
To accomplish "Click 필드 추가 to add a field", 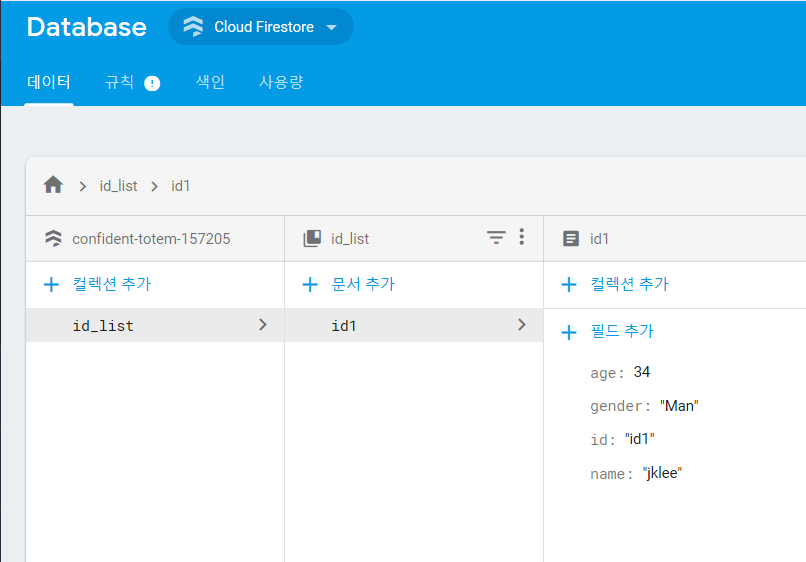I will [x=608, y=331].
